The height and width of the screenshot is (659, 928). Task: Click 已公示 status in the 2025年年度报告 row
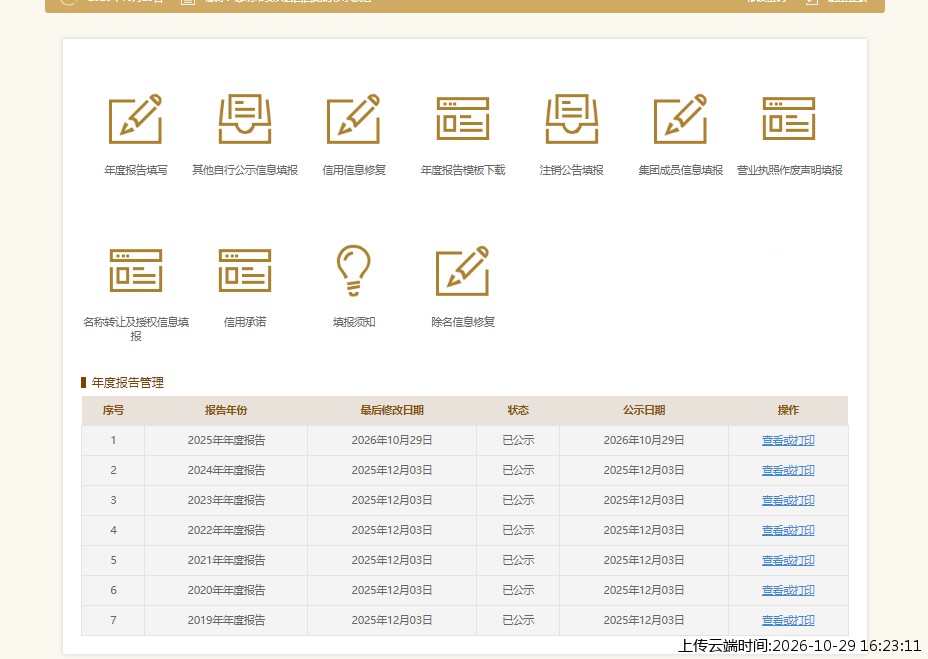point(518,441)
